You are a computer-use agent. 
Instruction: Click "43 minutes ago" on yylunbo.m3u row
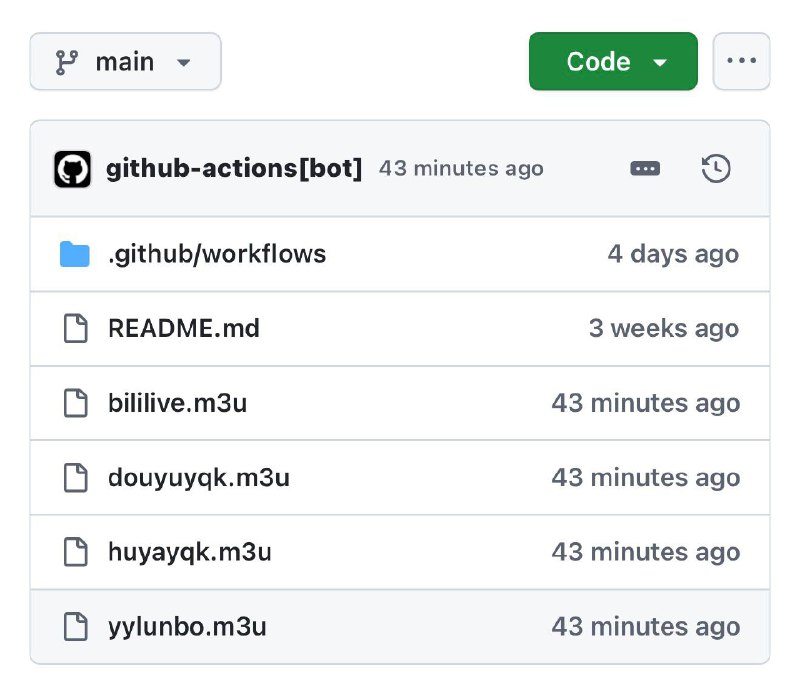click(646, 627)
